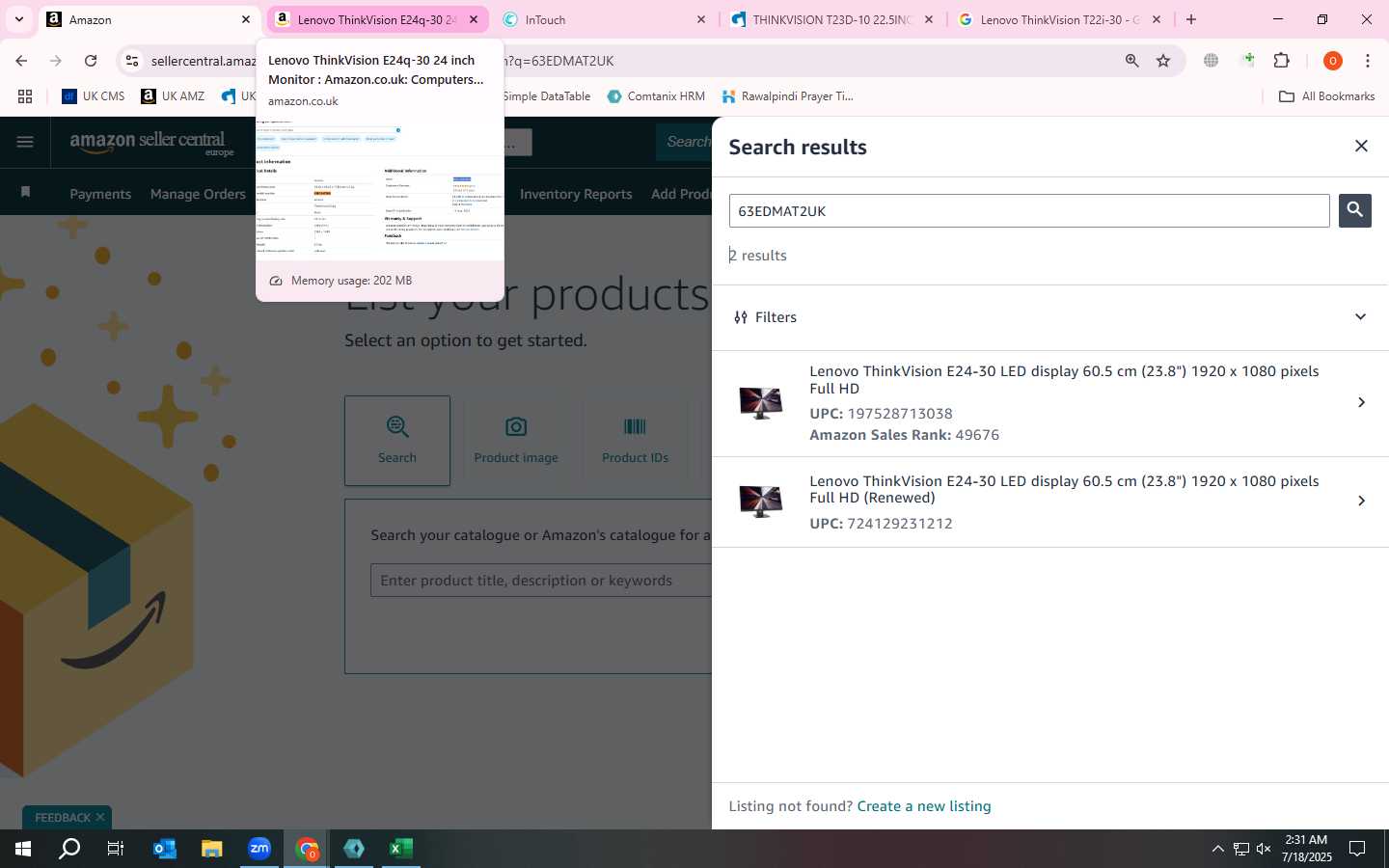Close the Lenovo ThinkVision E24q-30 tab

pos(474,19)
